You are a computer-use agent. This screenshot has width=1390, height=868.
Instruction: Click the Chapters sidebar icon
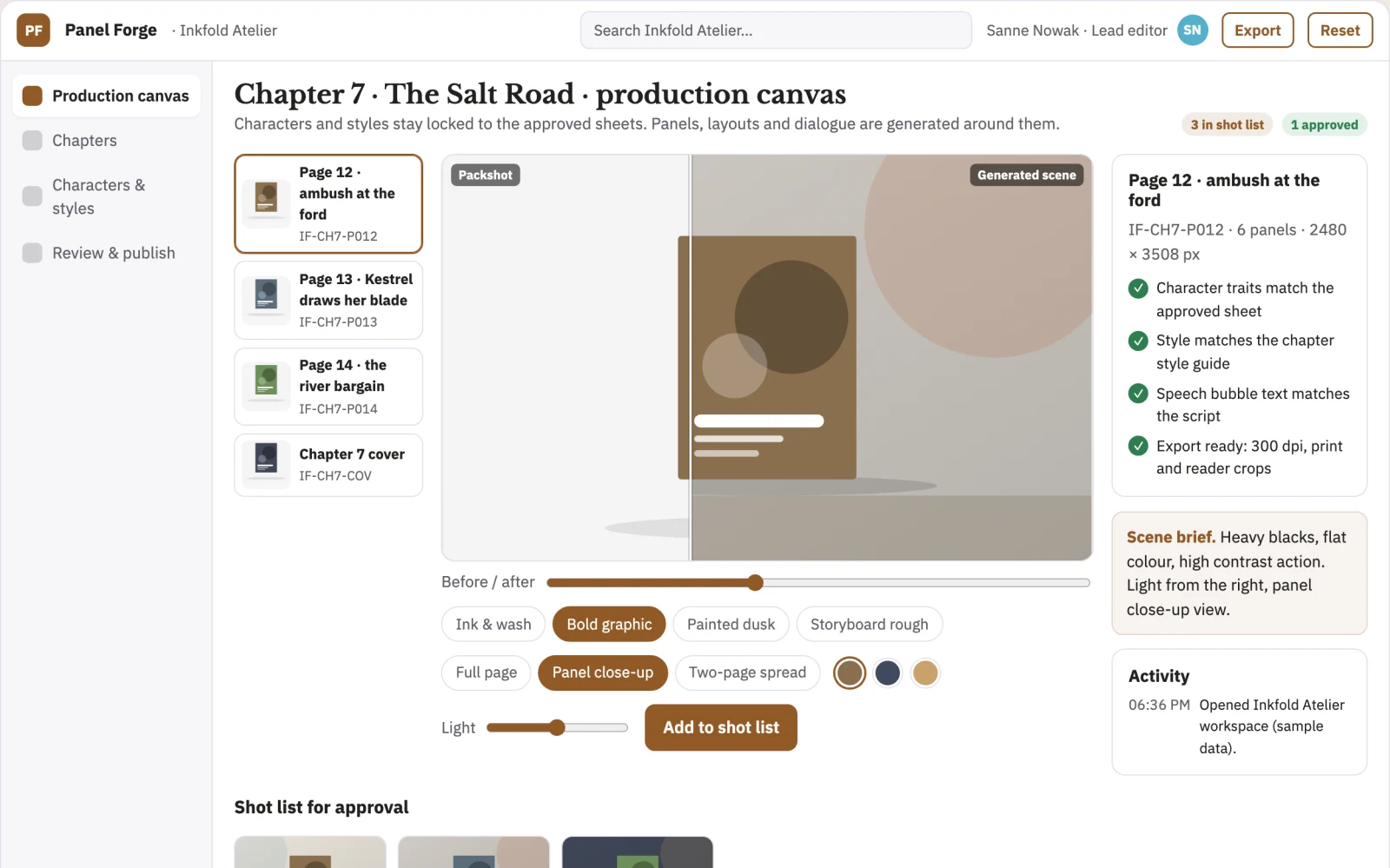tap(32, 141)
